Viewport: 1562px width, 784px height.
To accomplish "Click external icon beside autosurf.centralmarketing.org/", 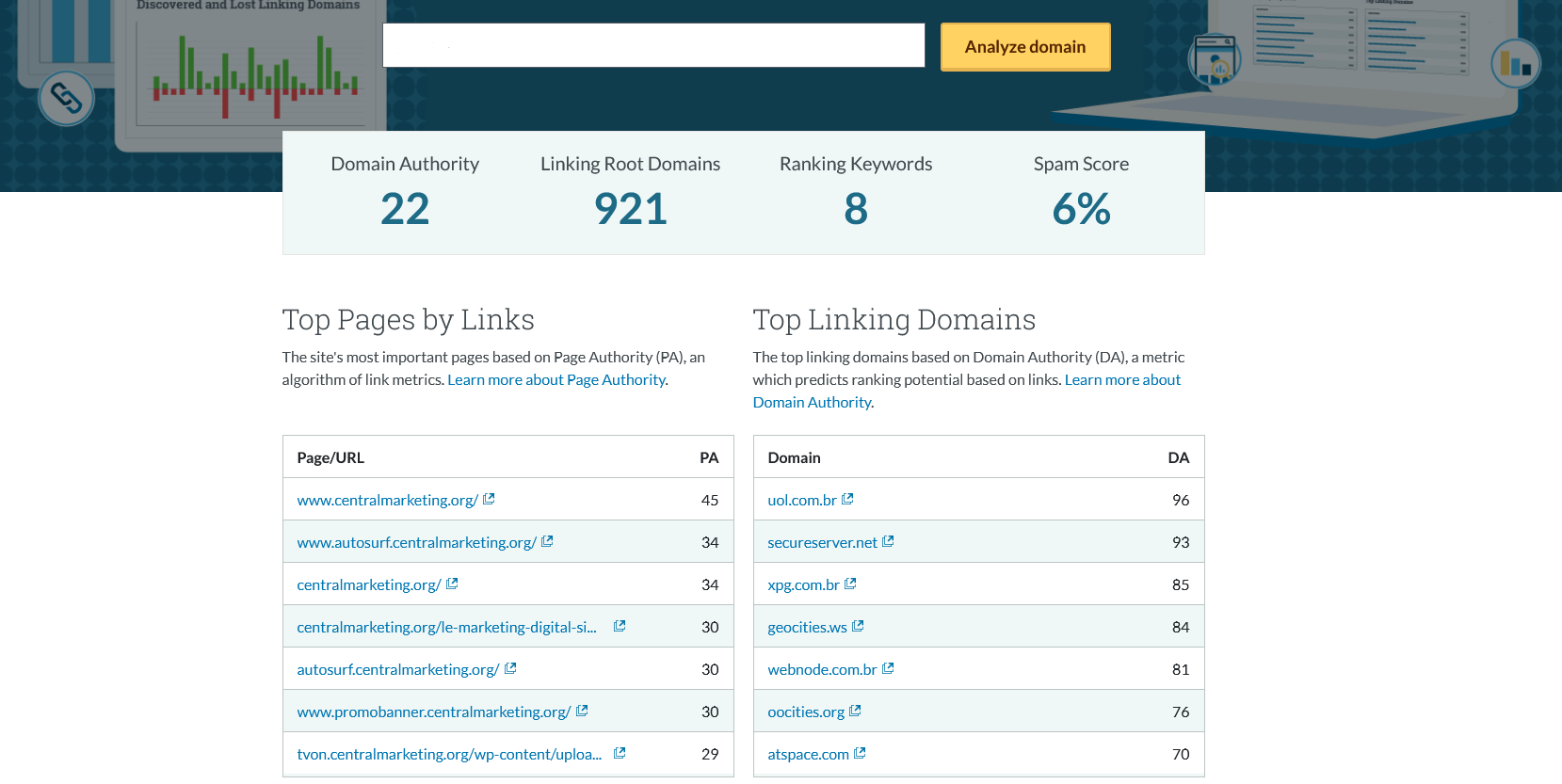I will [x=510, y=668].
